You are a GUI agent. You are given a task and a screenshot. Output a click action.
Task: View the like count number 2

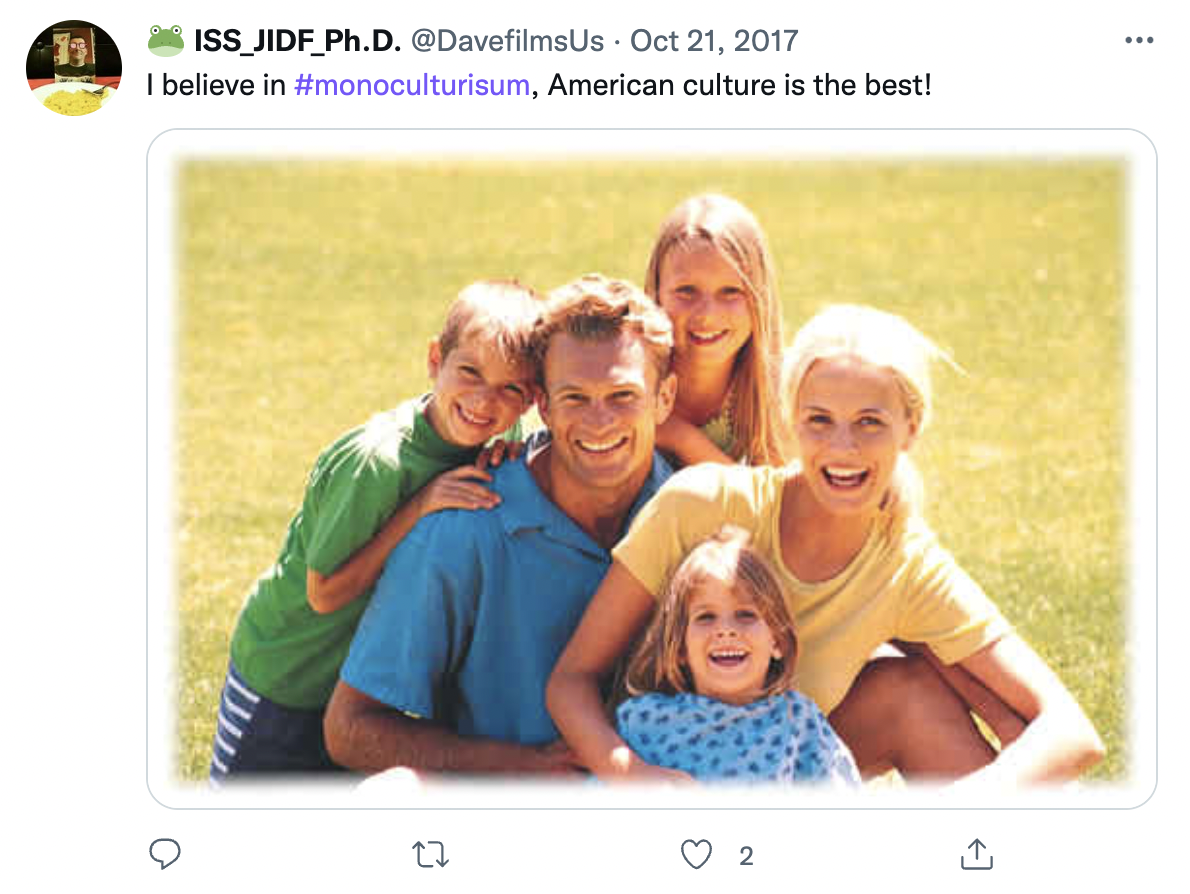tap(746, 856)
